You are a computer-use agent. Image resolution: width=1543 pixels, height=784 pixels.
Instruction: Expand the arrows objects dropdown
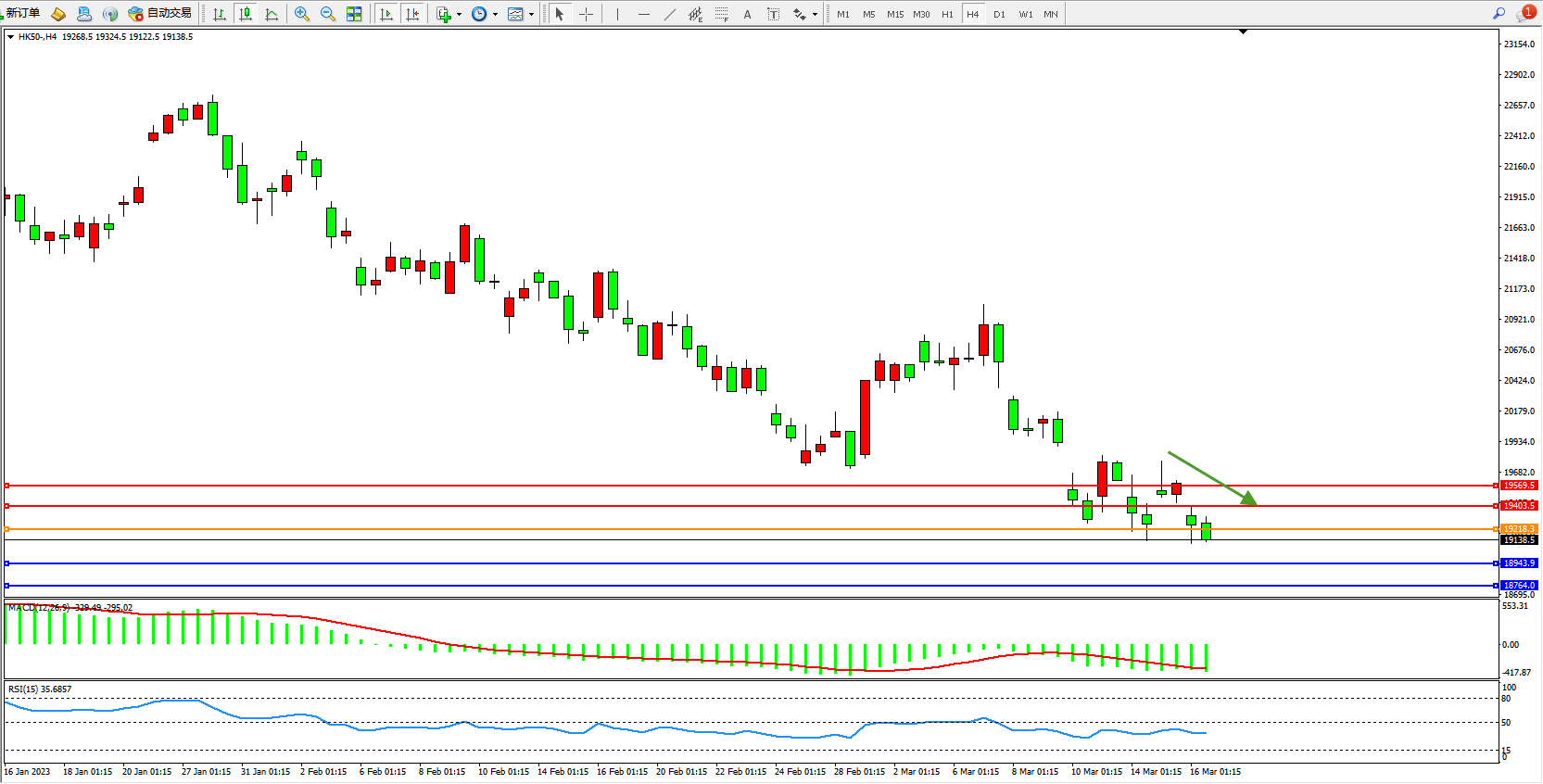pos(815,14)
